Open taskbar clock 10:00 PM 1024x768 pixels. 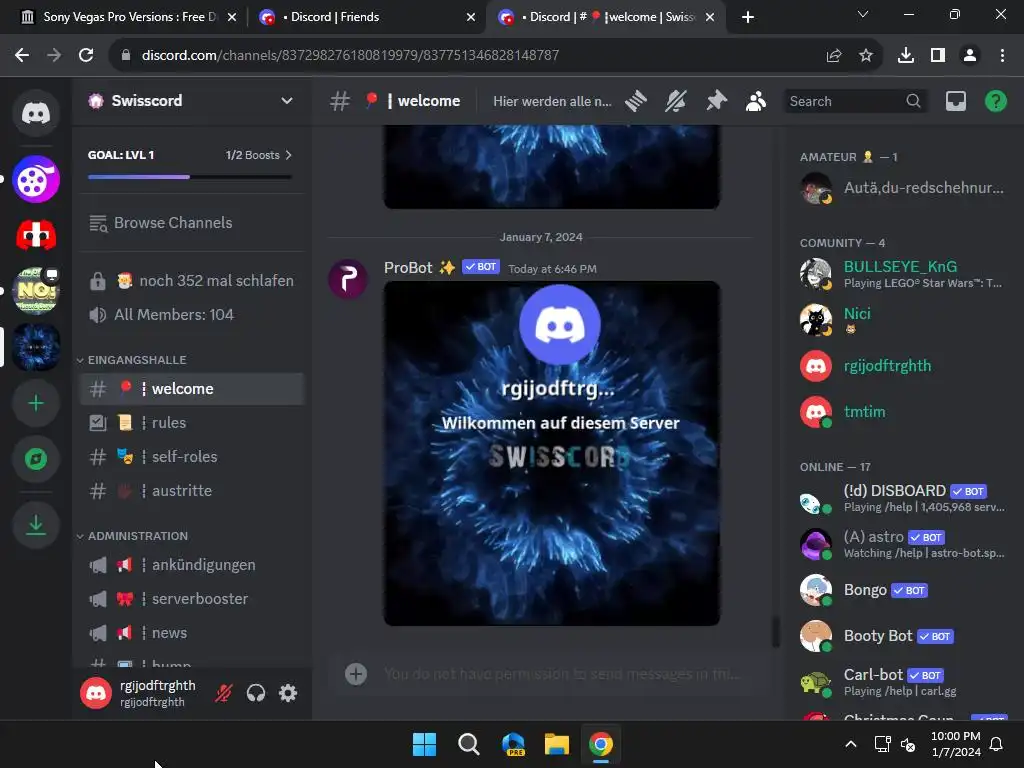click(x=955, y=744)
